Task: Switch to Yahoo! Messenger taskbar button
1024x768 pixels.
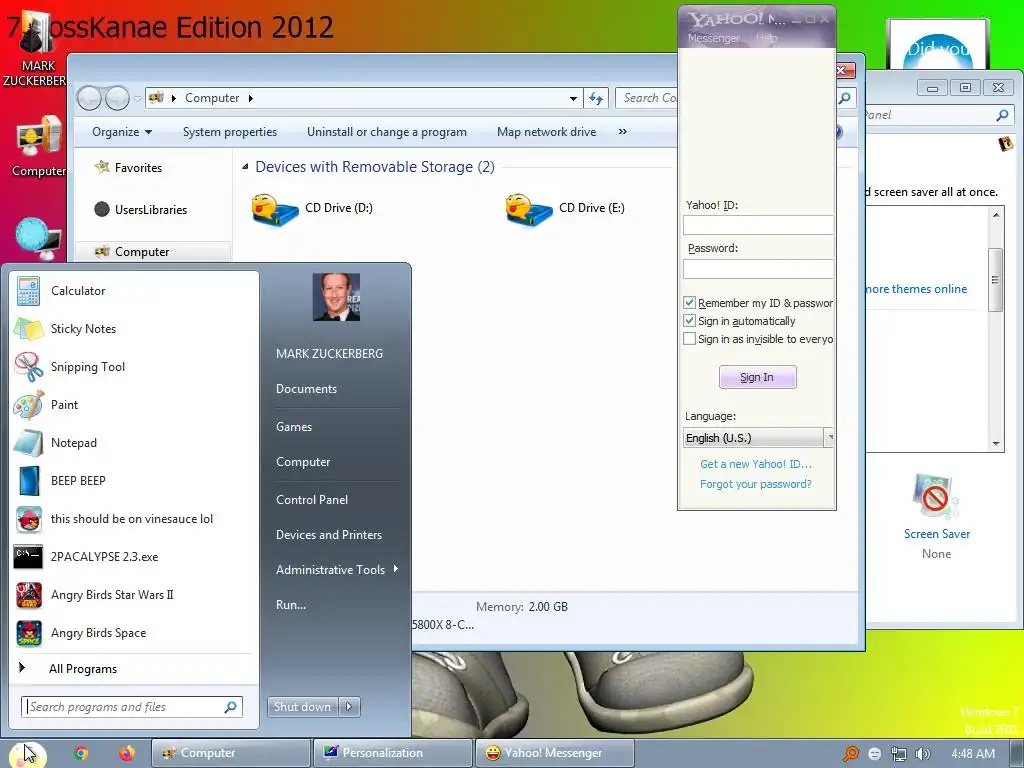Action: (554, 753)
